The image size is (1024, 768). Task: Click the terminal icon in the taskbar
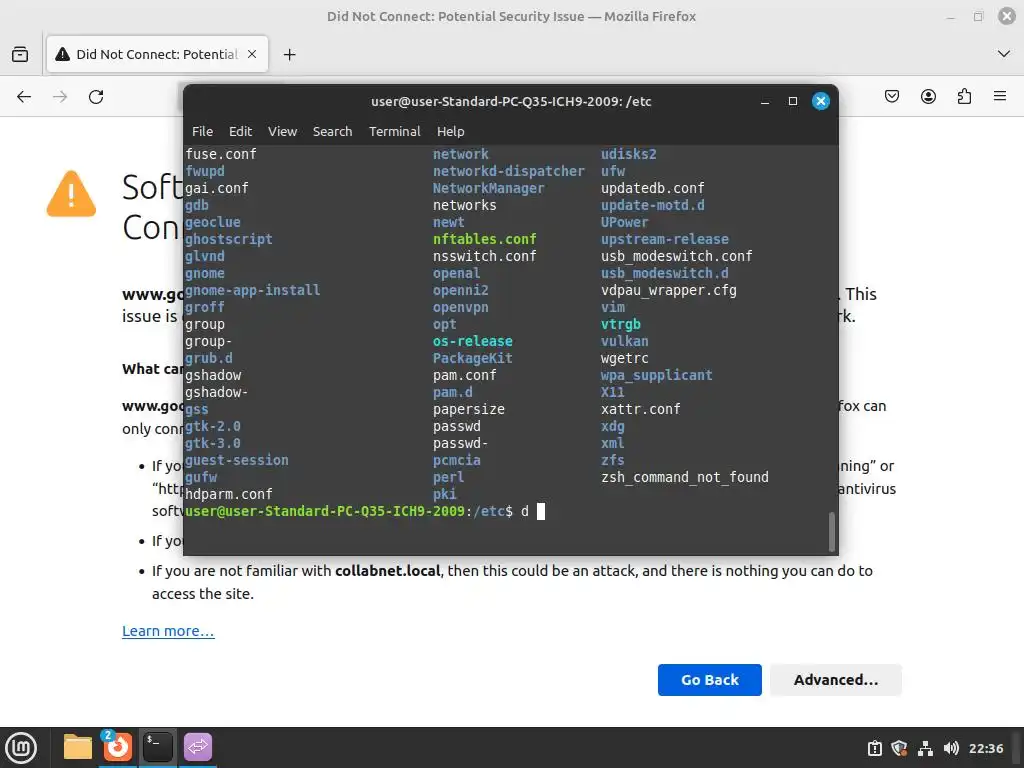pyautogui.click(x=157, y=747)
